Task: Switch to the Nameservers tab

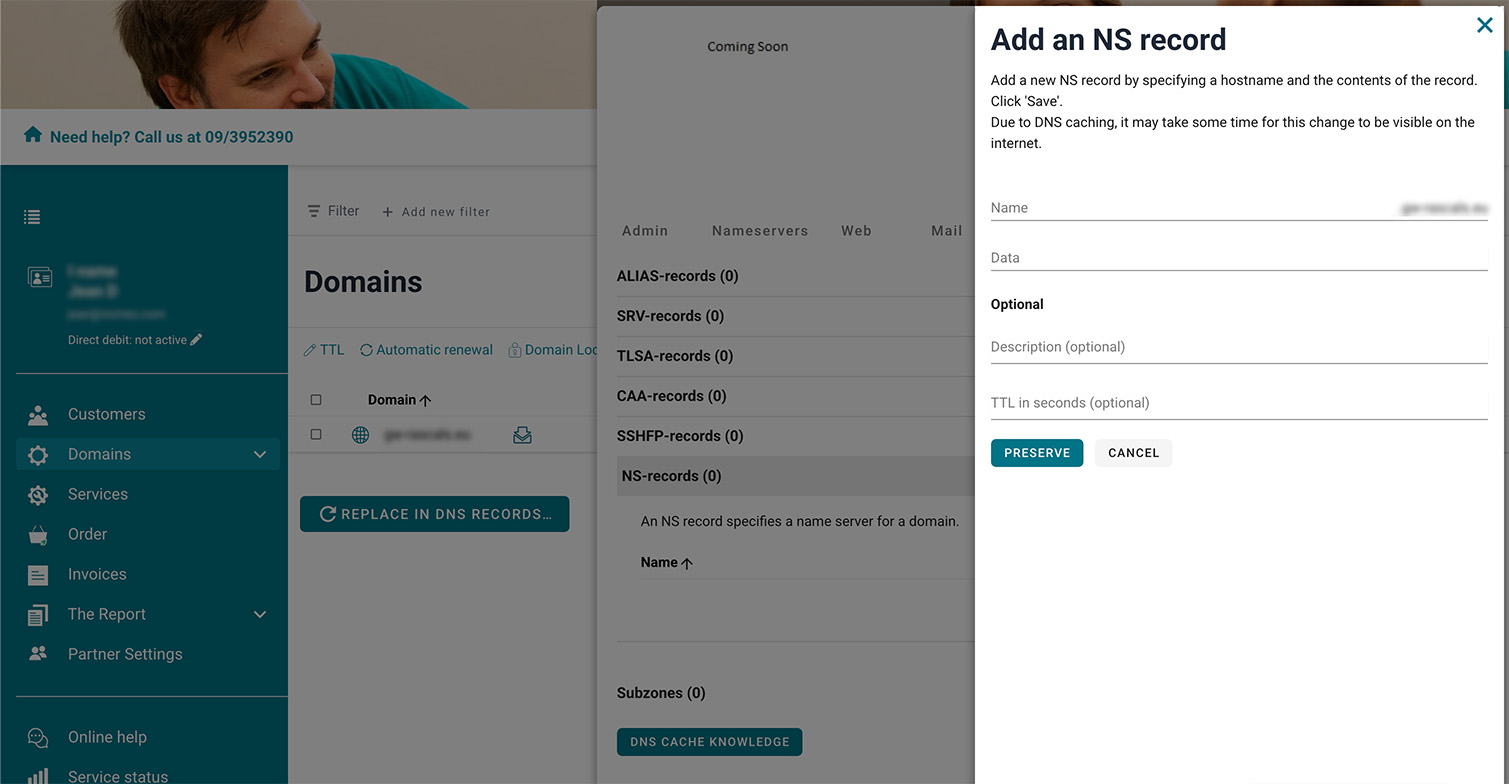Action: coord(760,230)
